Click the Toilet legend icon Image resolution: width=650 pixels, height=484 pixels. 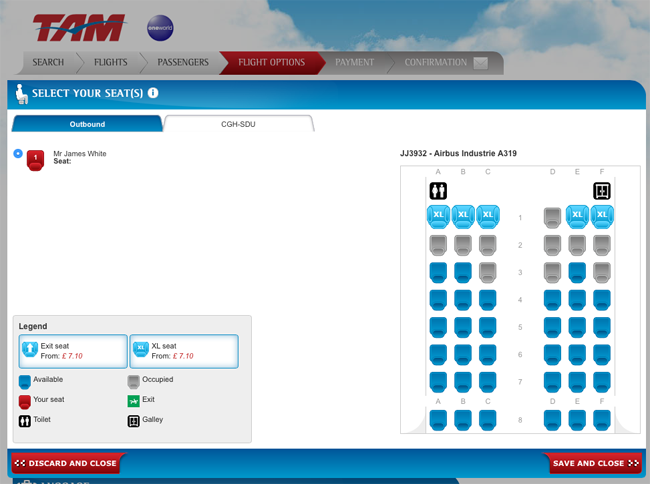[x=25, y=421]
